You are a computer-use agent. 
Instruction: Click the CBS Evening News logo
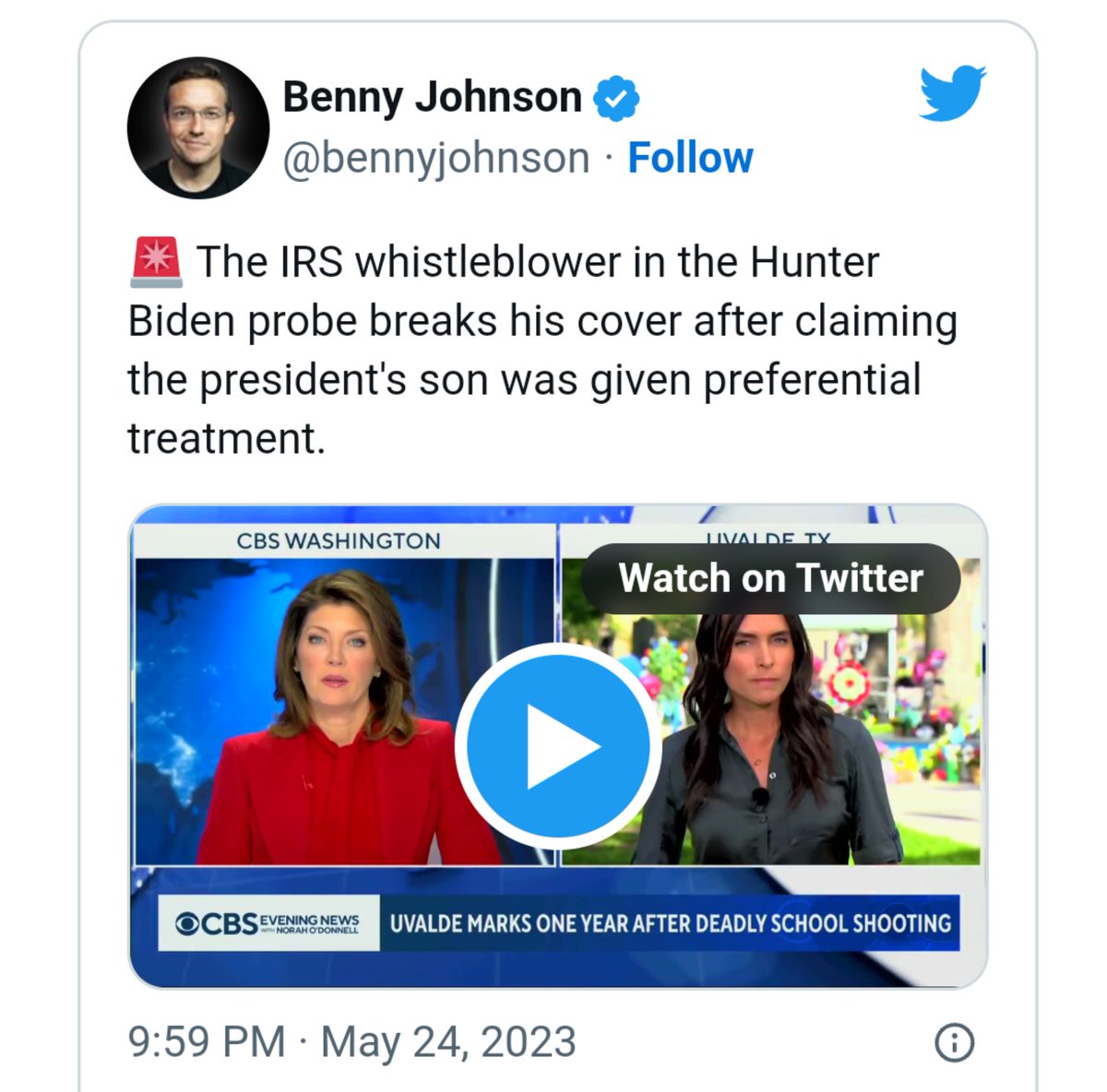[x=268, y=922]
